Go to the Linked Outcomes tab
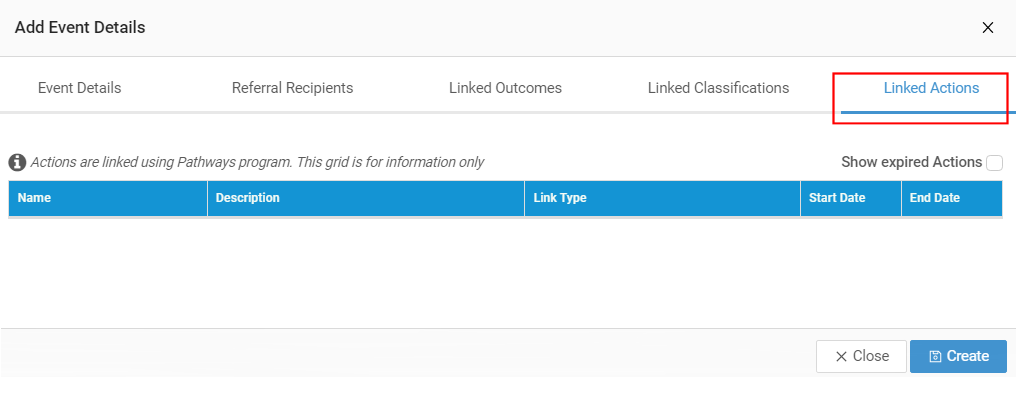The height and width of the screenshot is (414, 1016). (505, 88)
